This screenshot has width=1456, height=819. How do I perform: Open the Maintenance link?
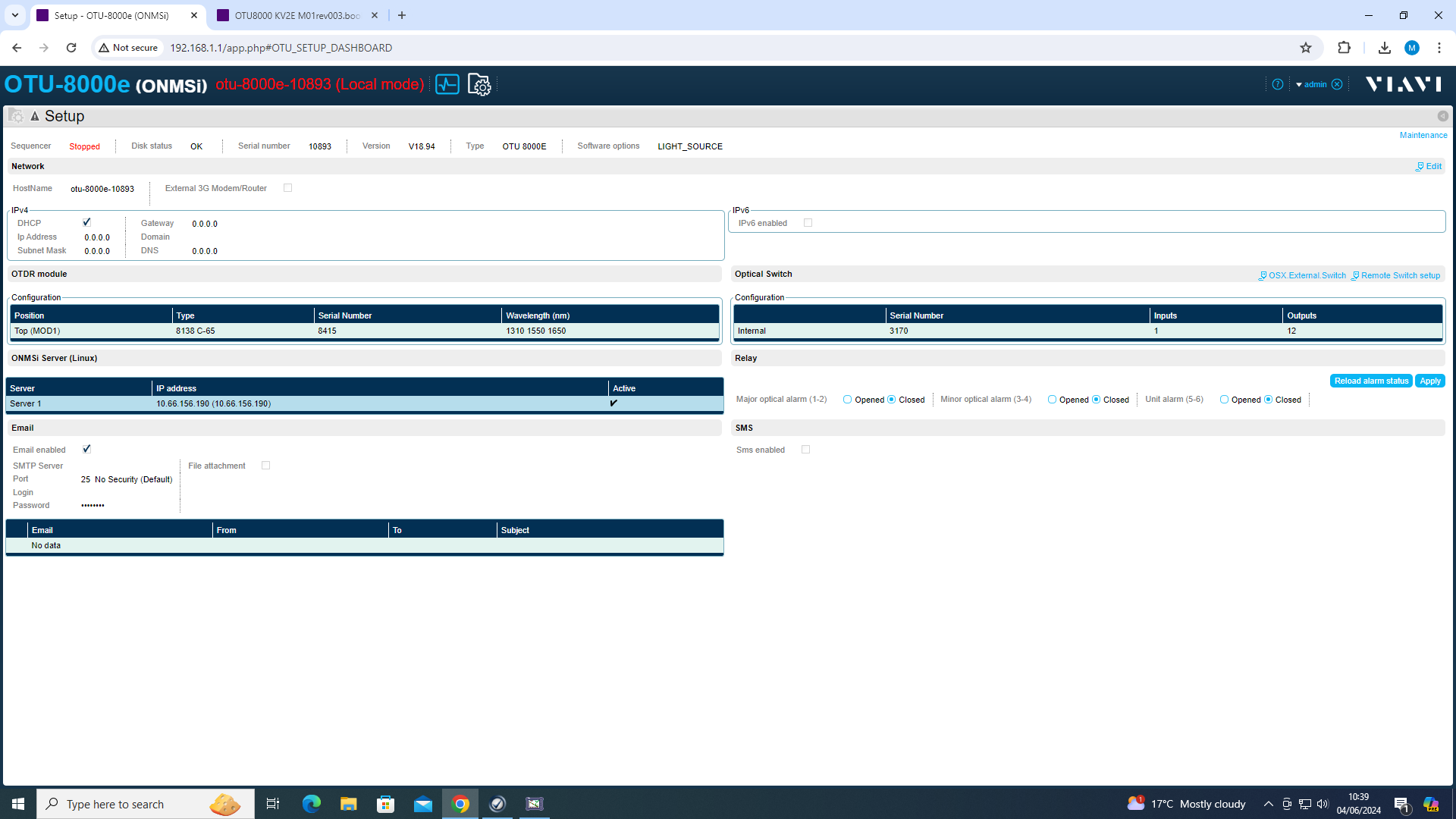1423,135
